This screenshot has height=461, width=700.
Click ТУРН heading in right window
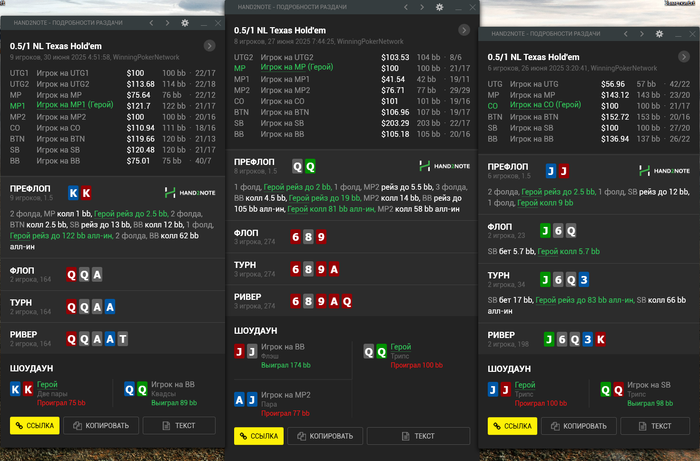tap(498, 275)
